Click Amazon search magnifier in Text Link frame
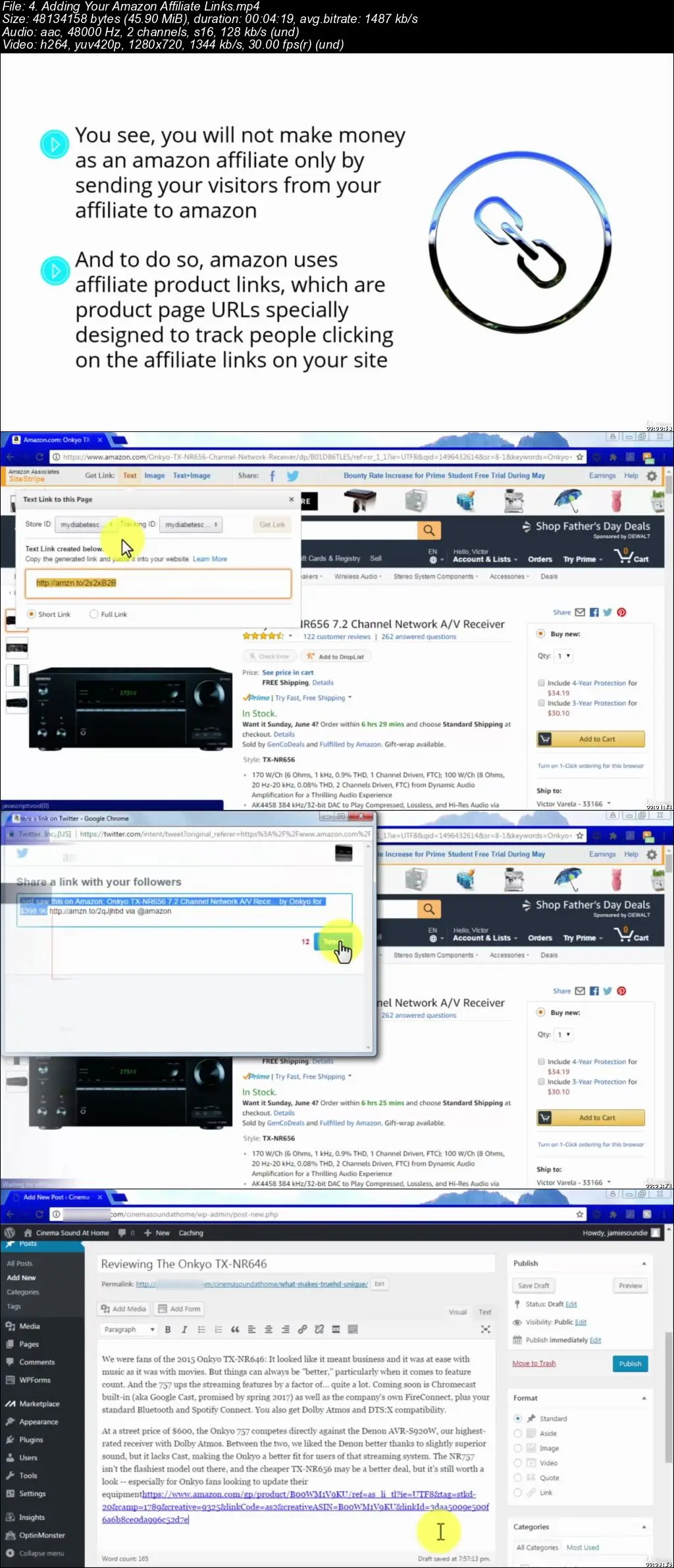 point(429,530)
